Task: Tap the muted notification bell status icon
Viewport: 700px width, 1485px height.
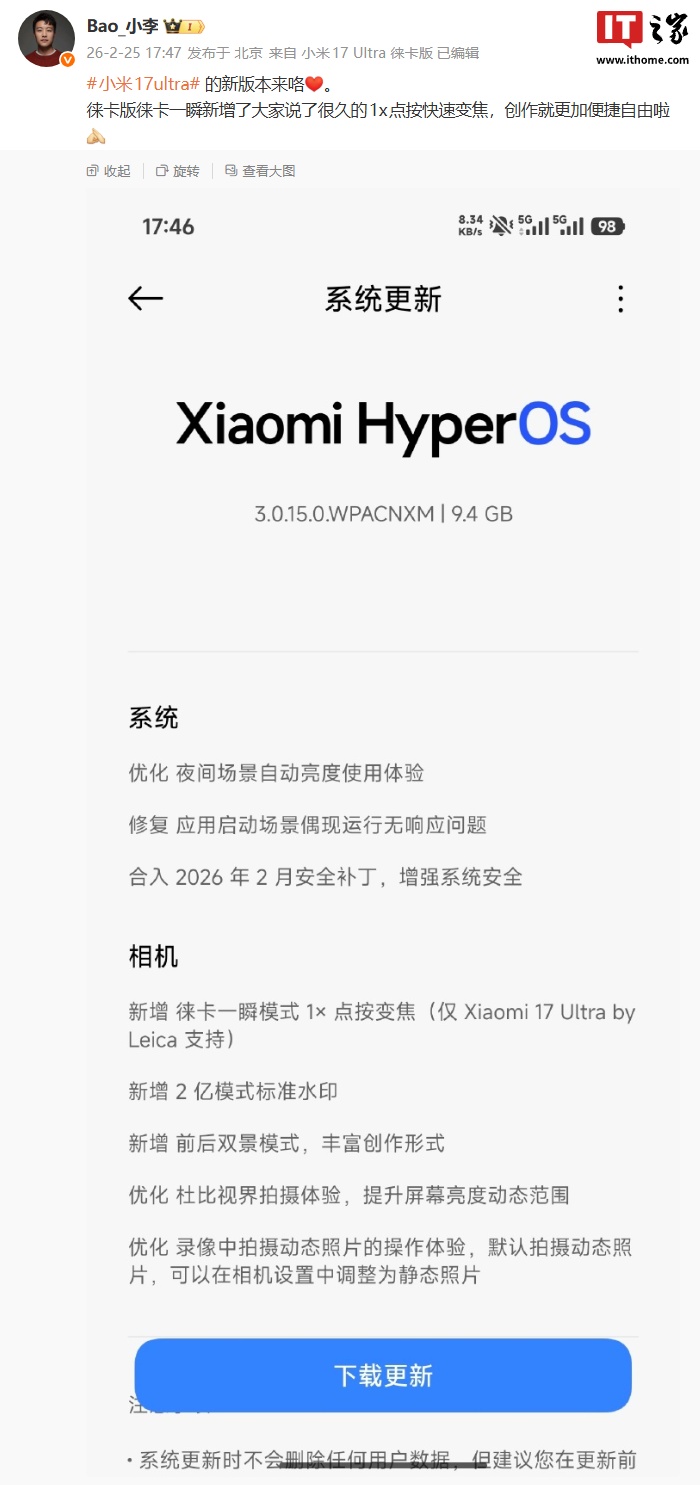Action: (501, 225)
